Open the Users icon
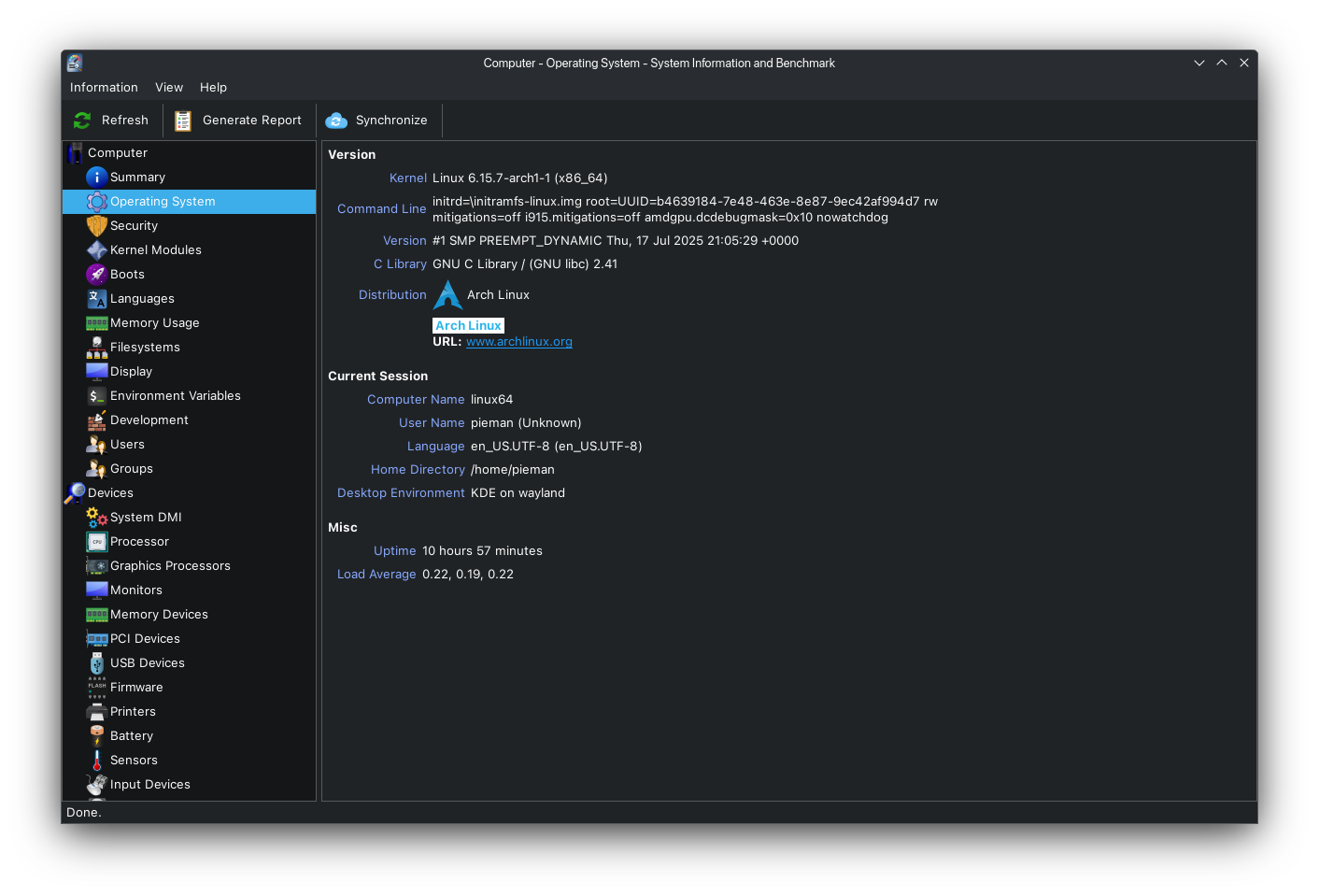 tap(96, 444)
